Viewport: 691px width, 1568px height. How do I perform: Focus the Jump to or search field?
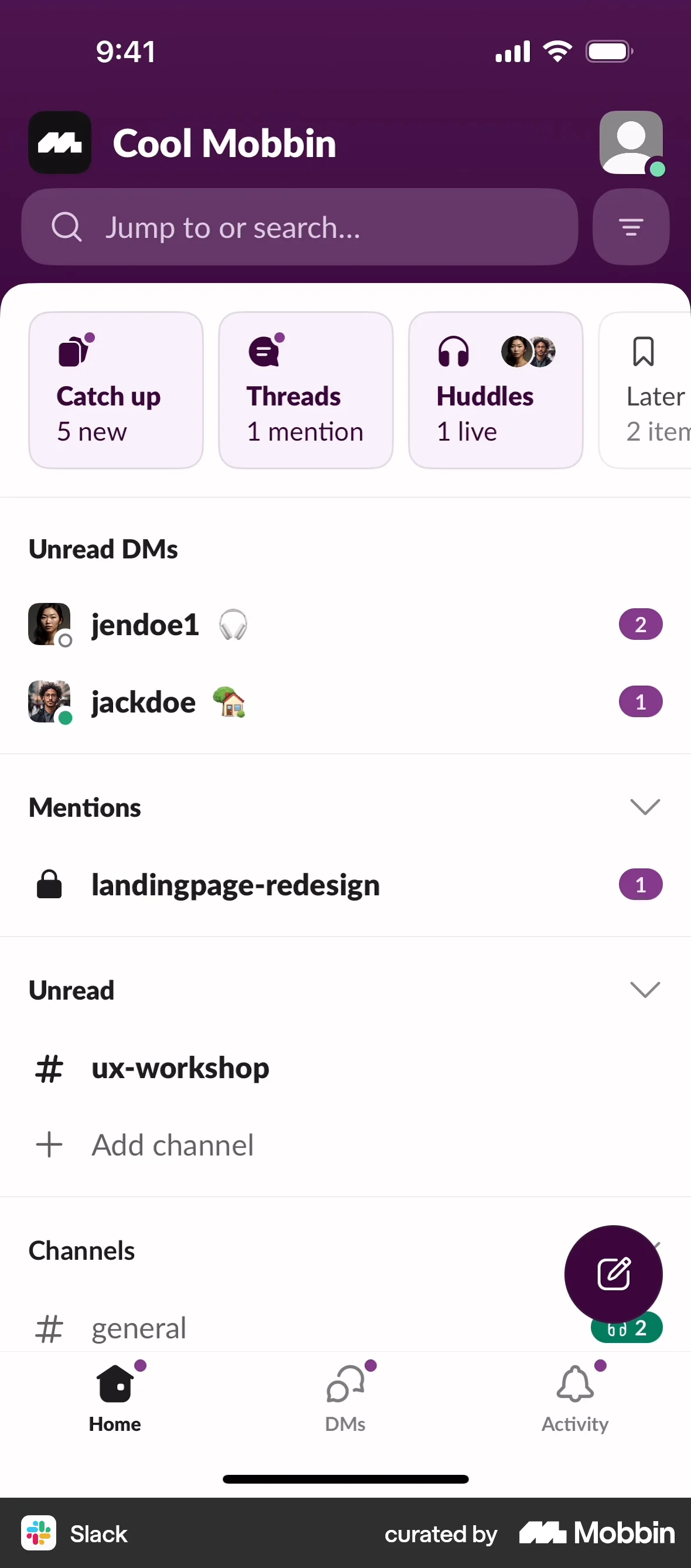coord(299,227)
